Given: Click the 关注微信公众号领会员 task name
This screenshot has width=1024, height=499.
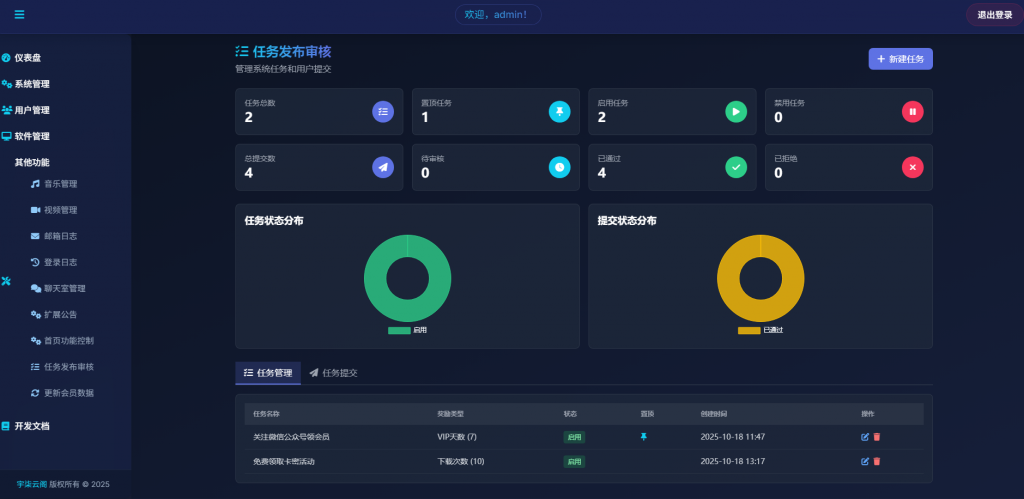Looking at the screenshot, I should (291, 437).
